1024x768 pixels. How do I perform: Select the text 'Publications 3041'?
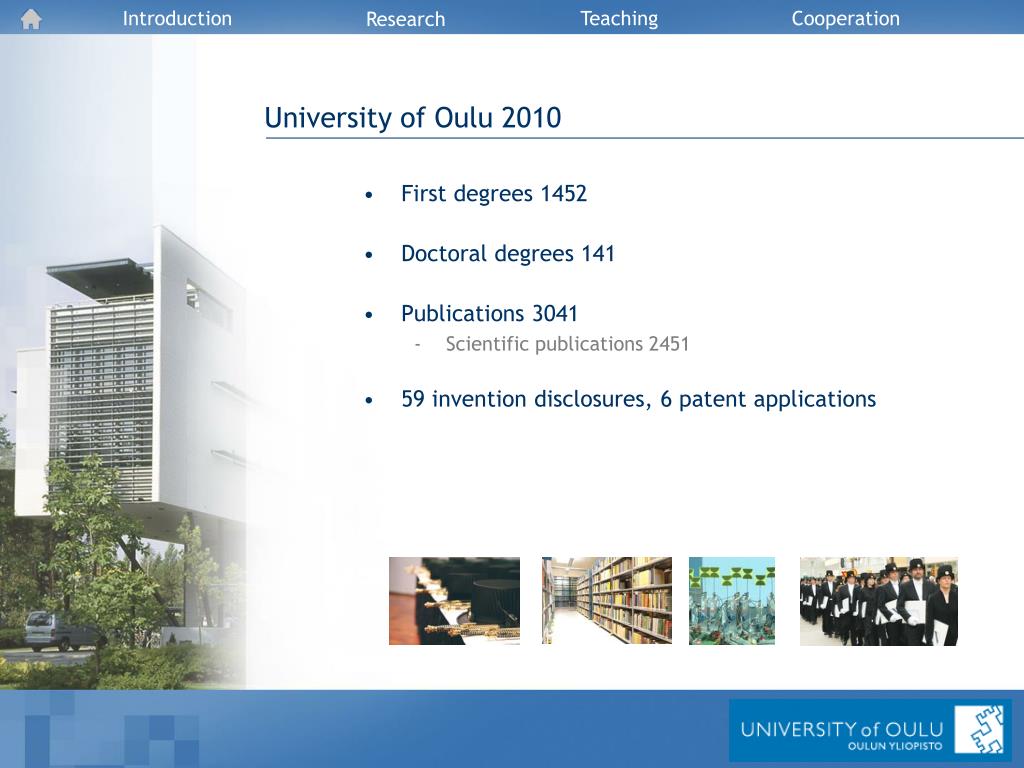pos(489,313)
